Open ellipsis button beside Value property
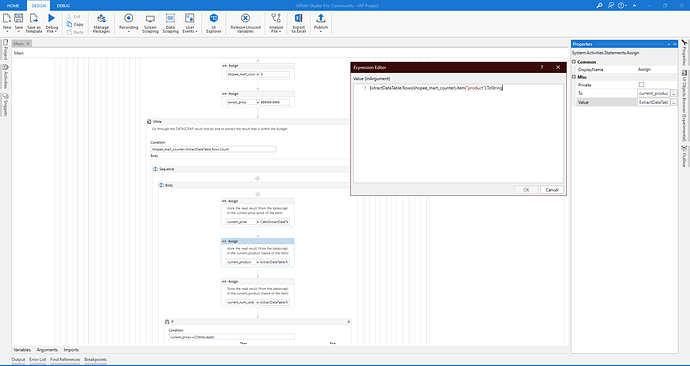The height and width of the screenshot is (366, 690). click(x=674, y=102)
